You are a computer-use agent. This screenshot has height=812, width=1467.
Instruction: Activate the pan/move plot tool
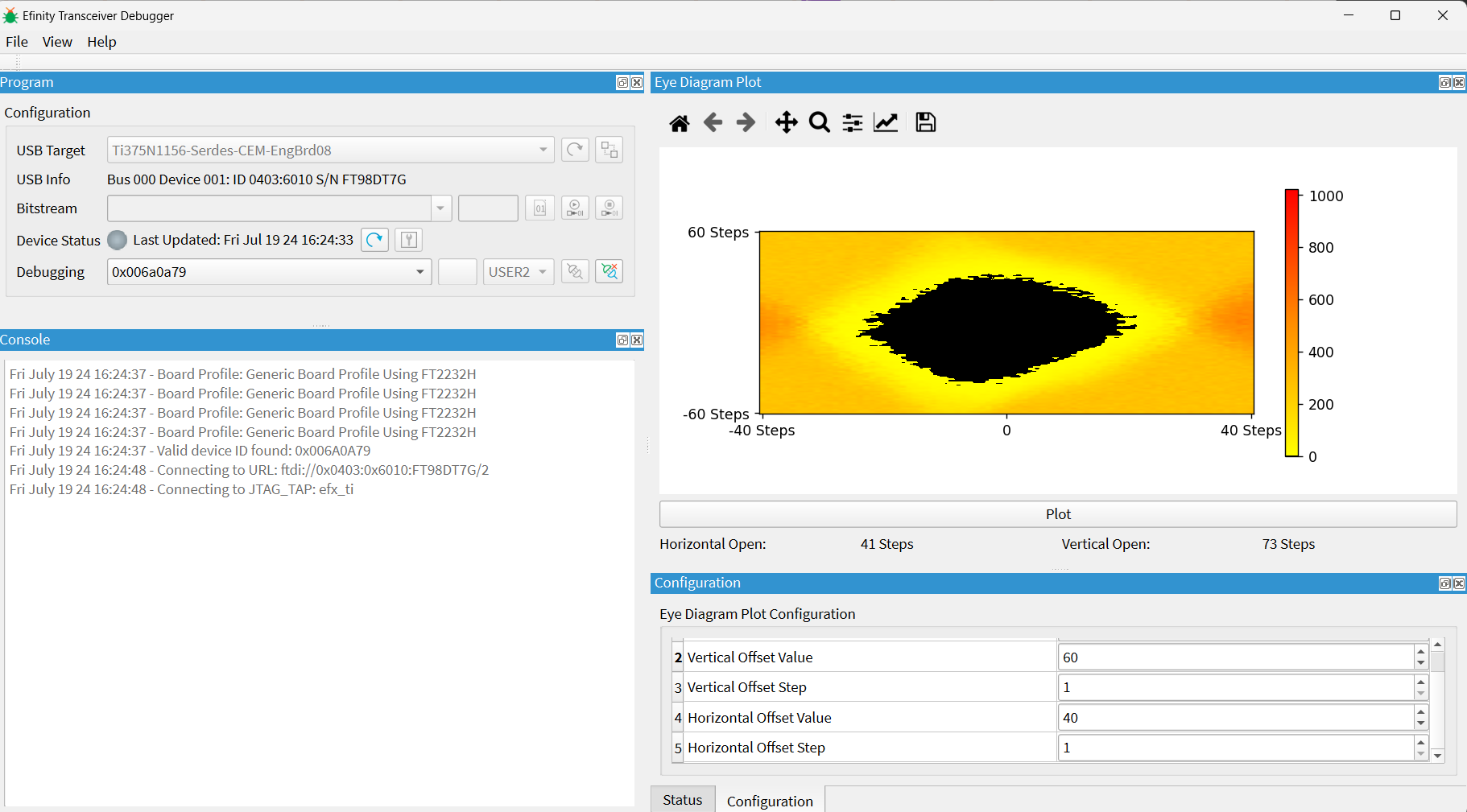tap(786, 122)
